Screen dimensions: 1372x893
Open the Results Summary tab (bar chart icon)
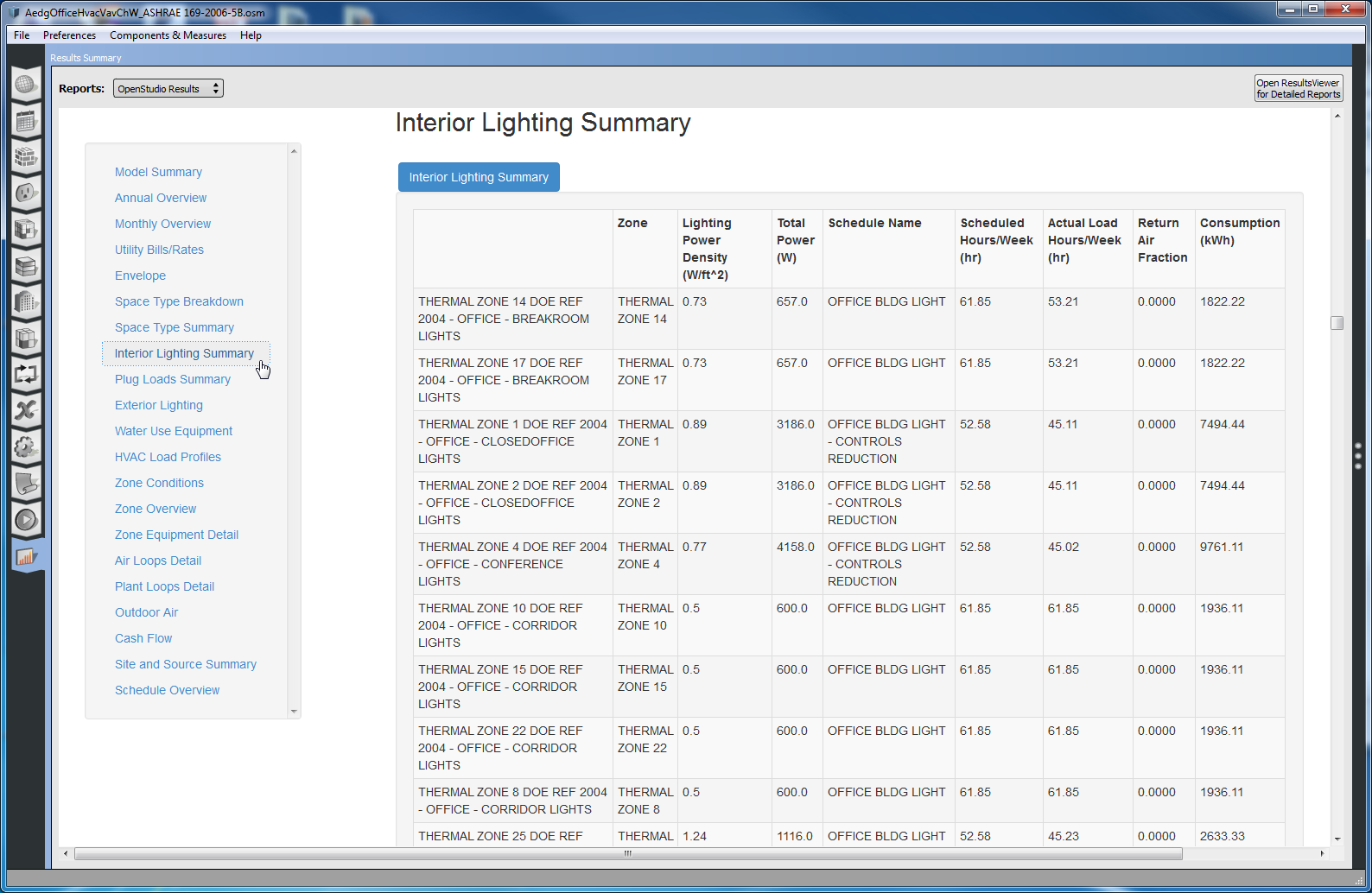pos(26,555)
